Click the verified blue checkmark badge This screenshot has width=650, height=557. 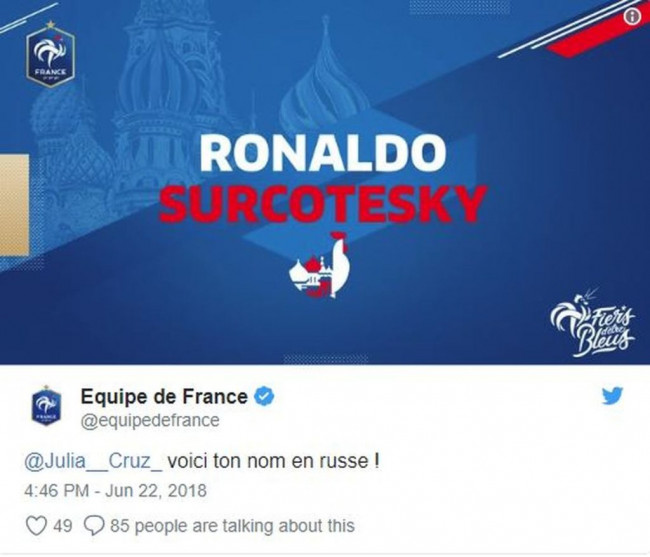(x=264, y=397)
